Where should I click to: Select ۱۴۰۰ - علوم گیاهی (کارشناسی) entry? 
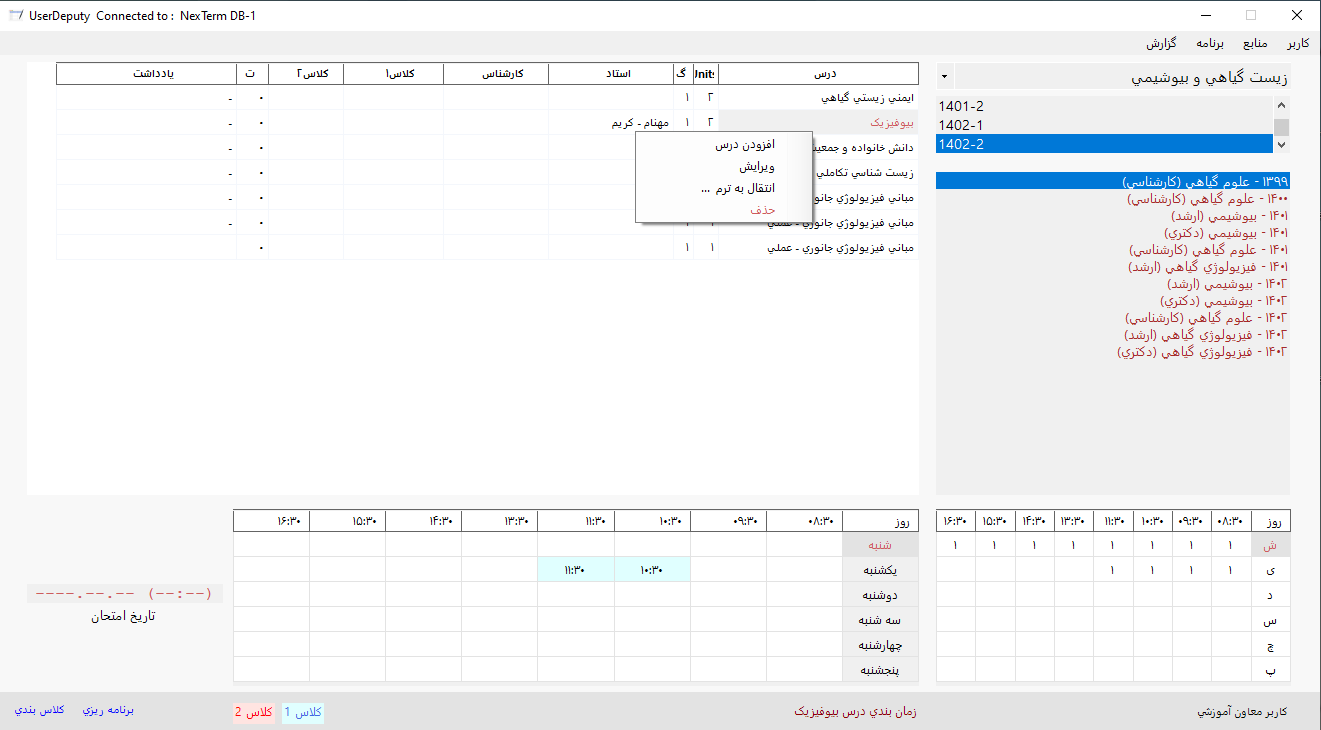point(1207,199)
